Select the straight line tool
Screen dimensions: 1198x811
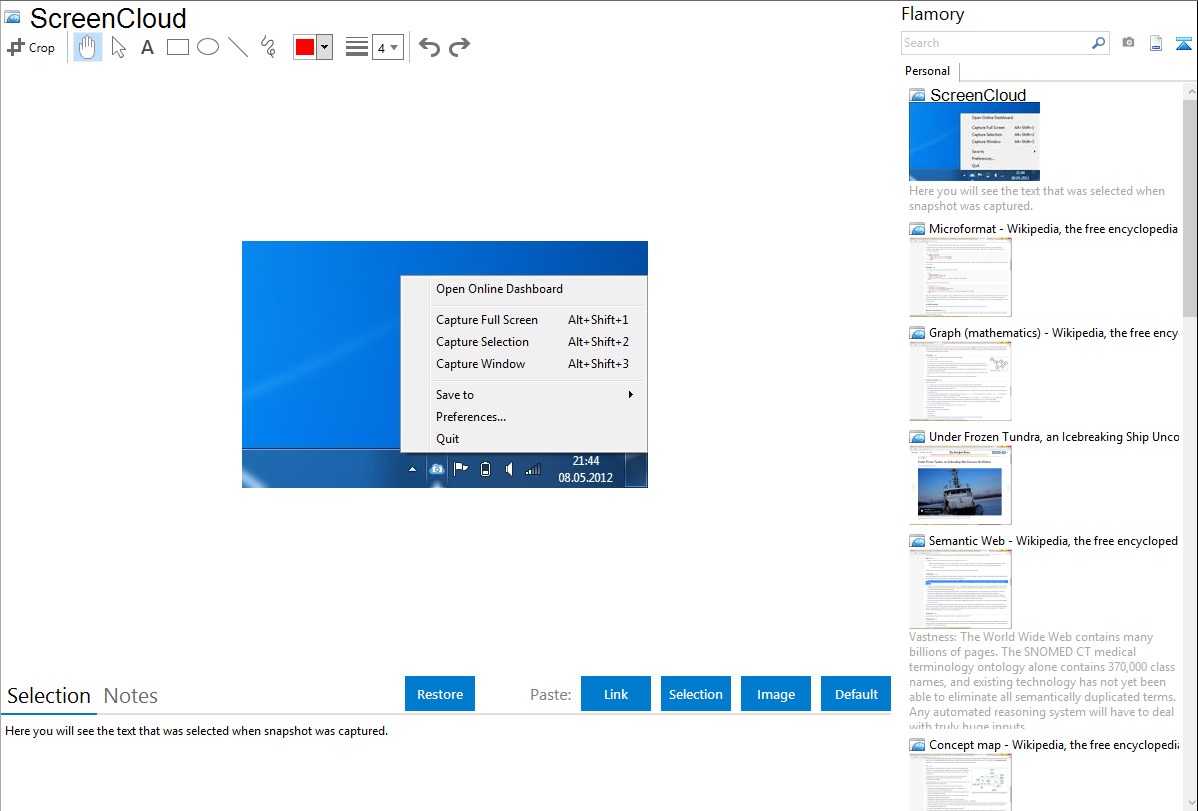click(x=238, y=47)
